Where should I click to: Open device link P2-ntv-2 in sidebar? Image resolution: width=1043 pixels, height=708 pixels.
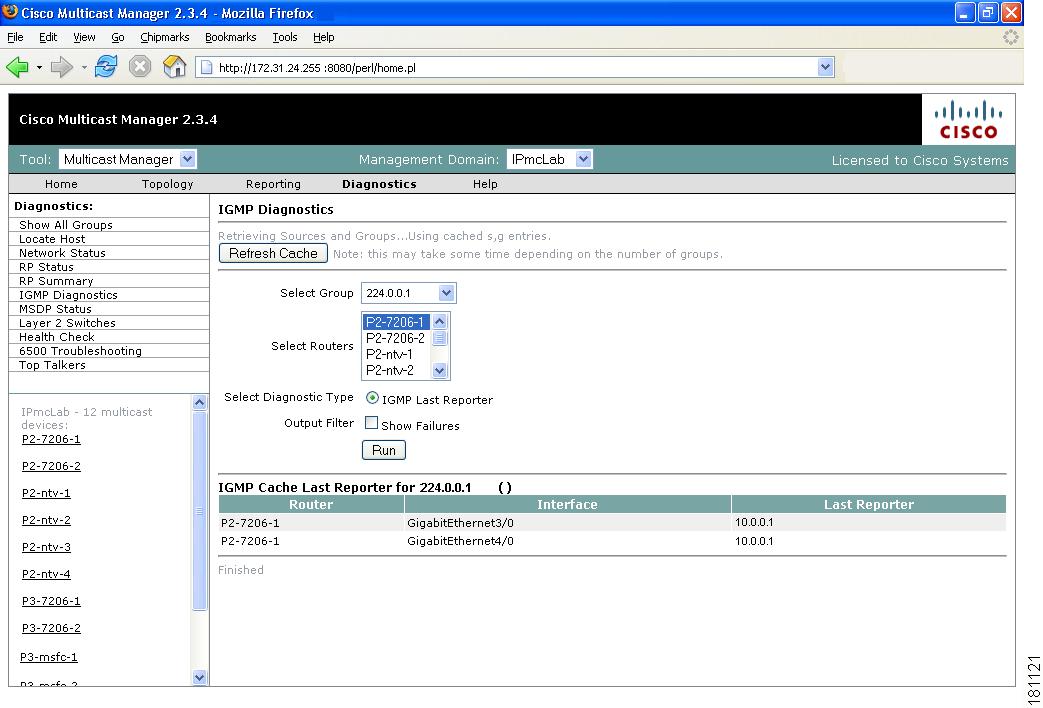coord(46,520)
